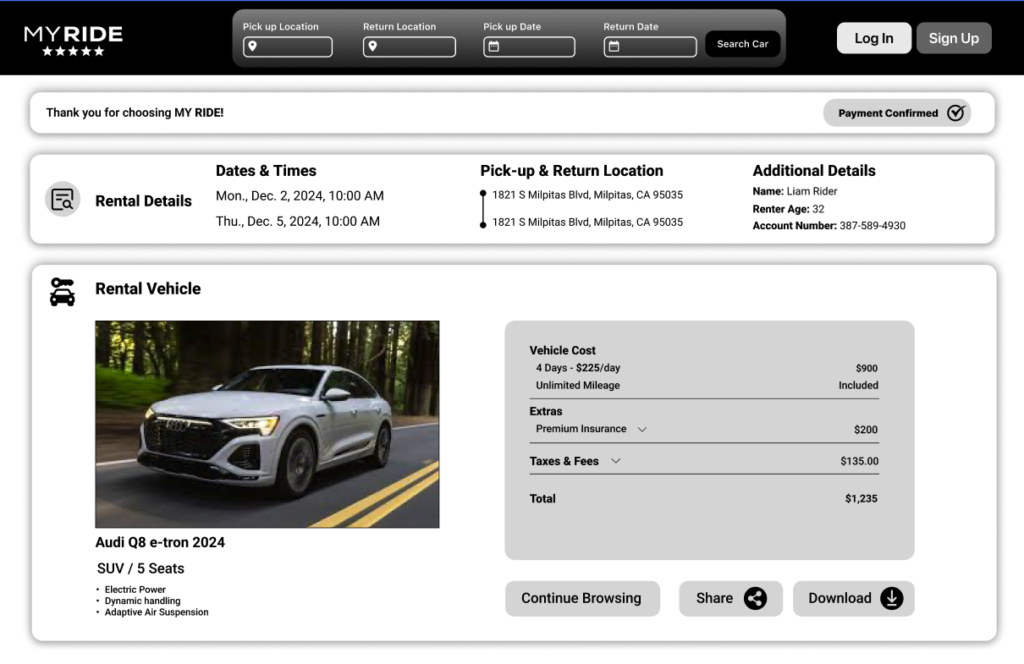
Task: Click Continue Browsing
Action: coord(581,598)
